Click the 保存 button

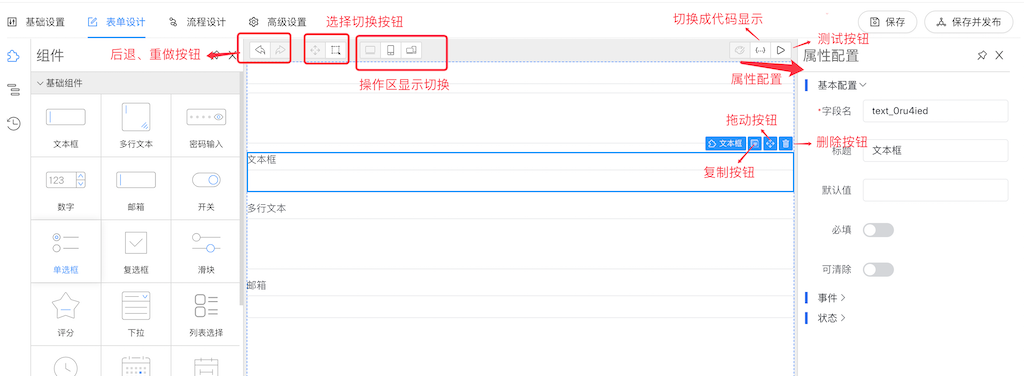pyautogui.click(x=887, y=22)
